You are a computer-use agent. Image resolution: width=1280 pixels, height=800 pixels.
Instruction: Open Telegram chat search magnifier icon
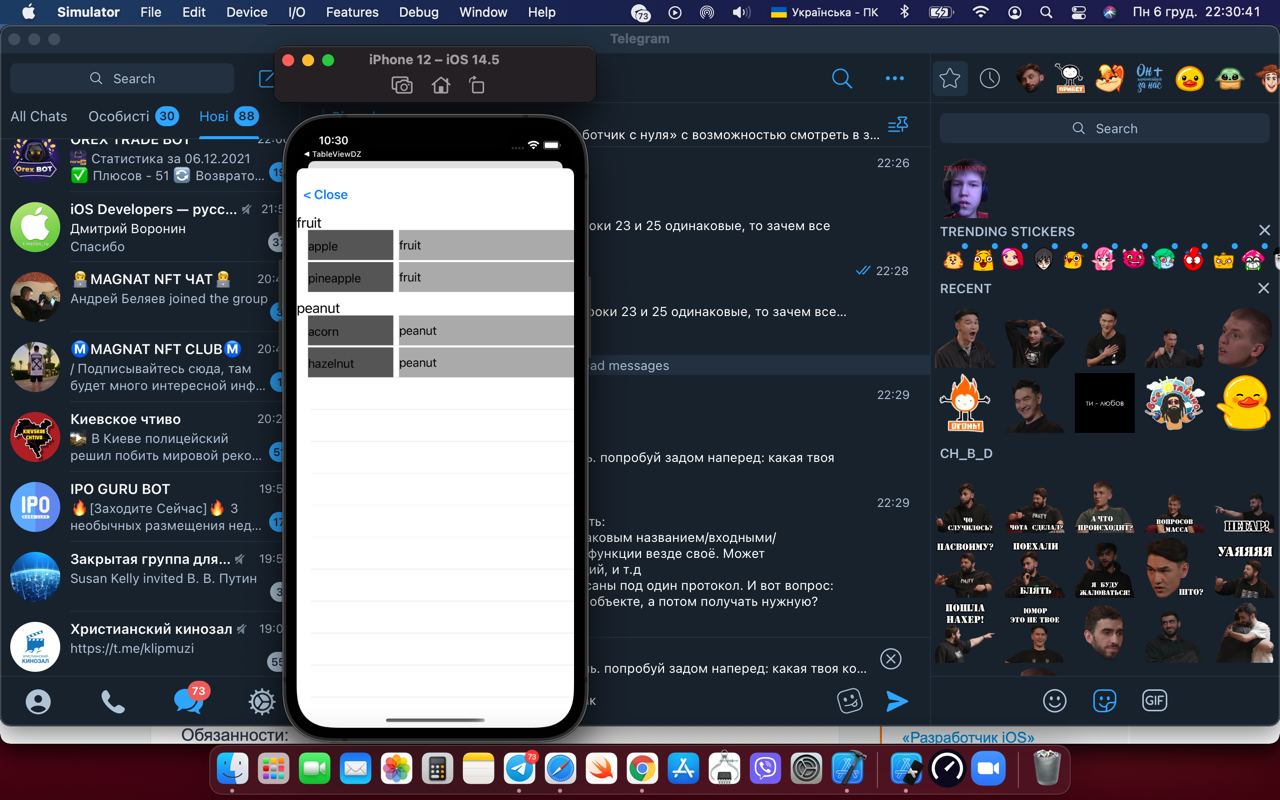coord(842,78)
